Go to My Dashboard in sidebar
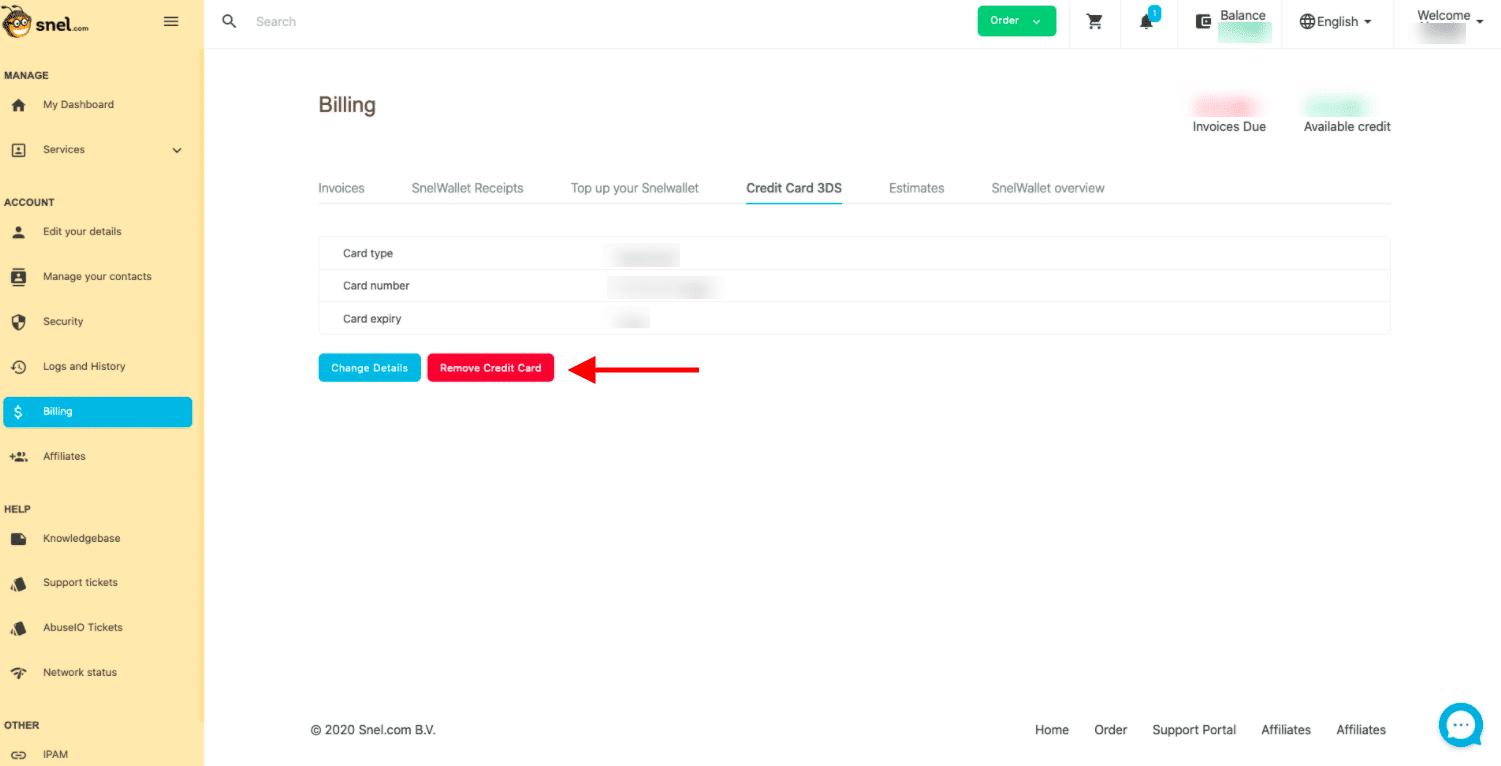The image size is (1501, 766). (x=78, y=105)
